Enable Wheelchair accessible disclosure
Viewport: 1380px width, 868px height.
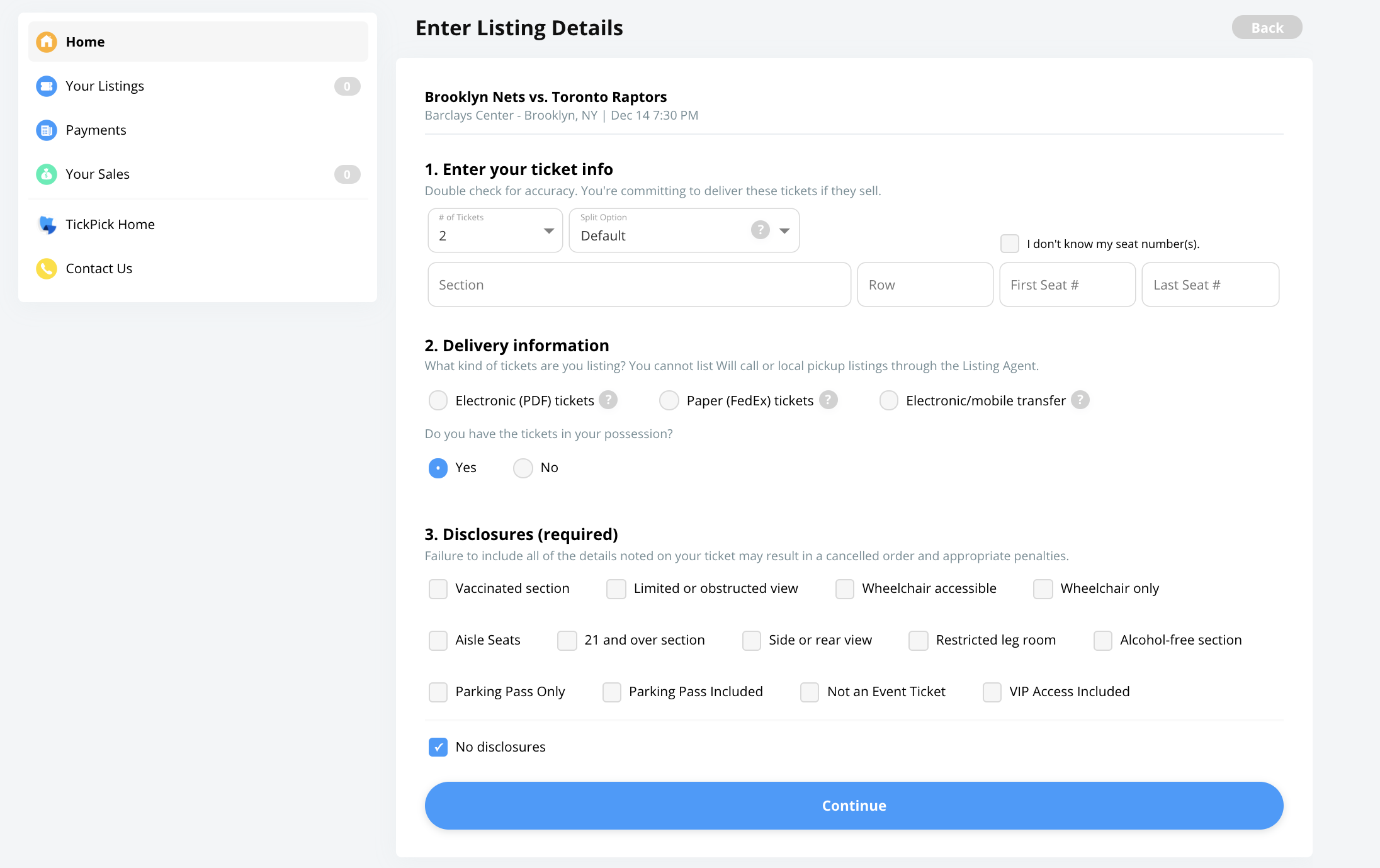tap(845, 588)
